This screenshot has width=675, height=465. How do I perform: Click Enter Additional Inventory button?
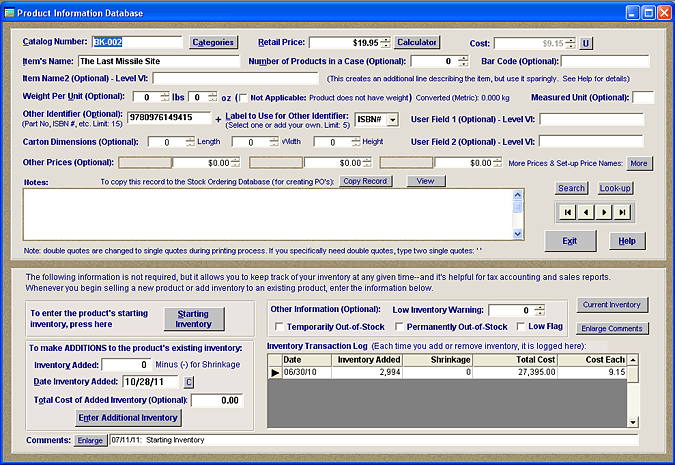pyautogui.click(x=129, y=417)
